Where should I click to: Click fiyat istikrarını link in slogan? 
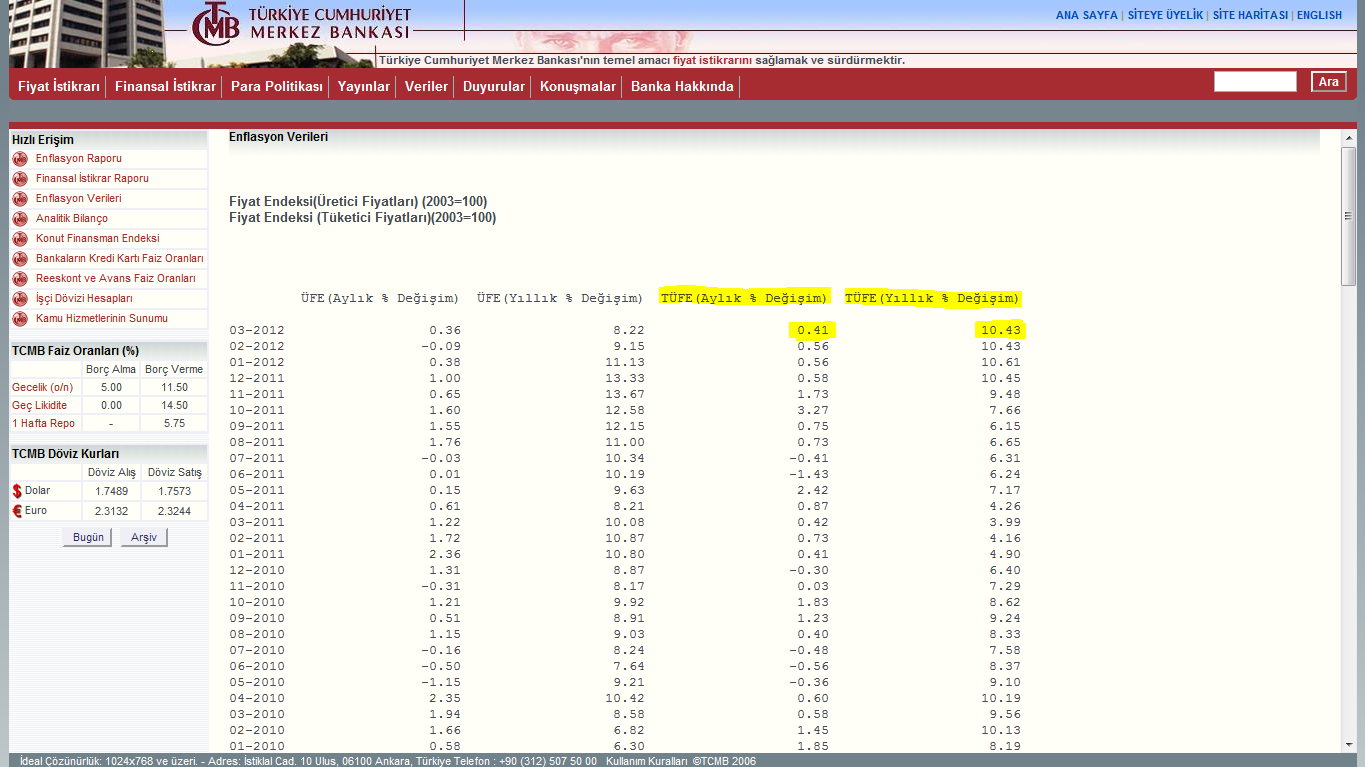[712, 61]
